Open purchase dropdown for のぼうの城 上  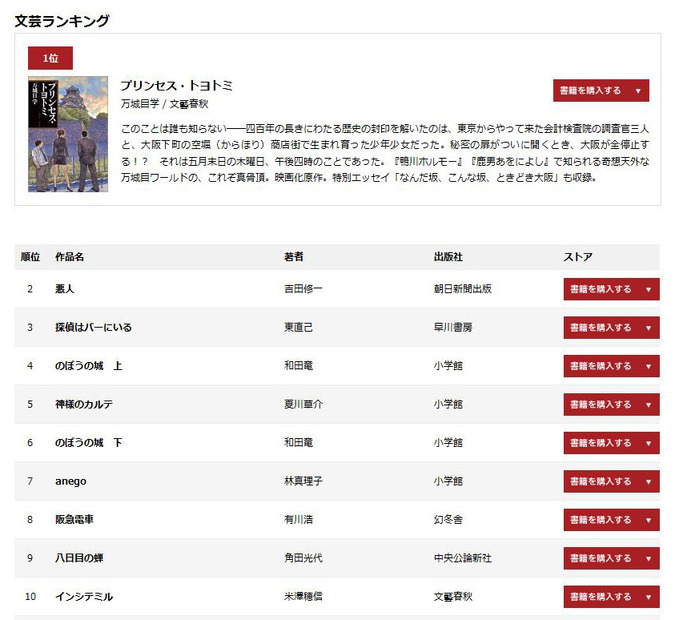click(x=611, y=366)
